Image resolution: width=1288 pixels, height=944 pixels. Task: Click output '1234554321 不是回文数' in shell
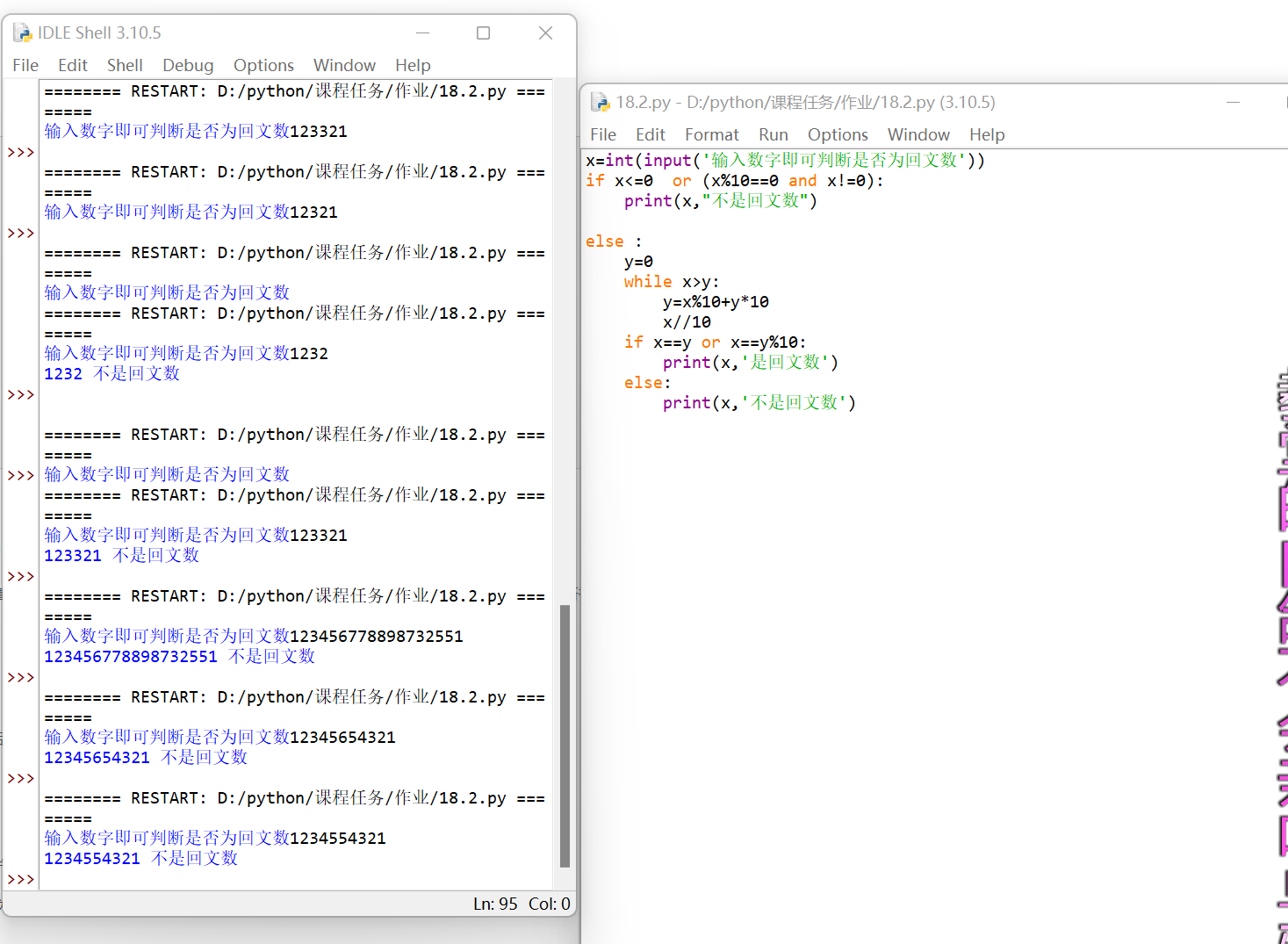140,858
